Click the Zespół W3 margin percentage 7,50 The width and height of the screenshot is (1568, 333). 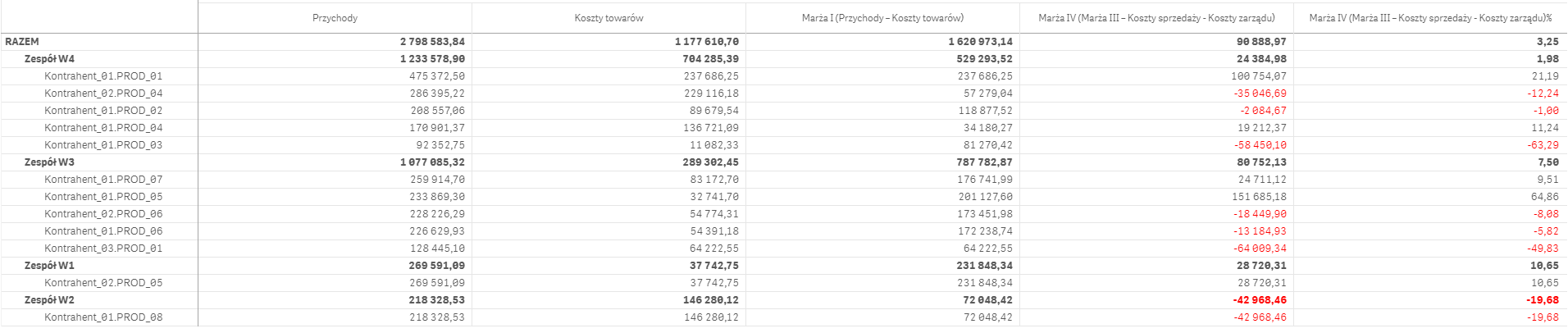point(1547,162)
